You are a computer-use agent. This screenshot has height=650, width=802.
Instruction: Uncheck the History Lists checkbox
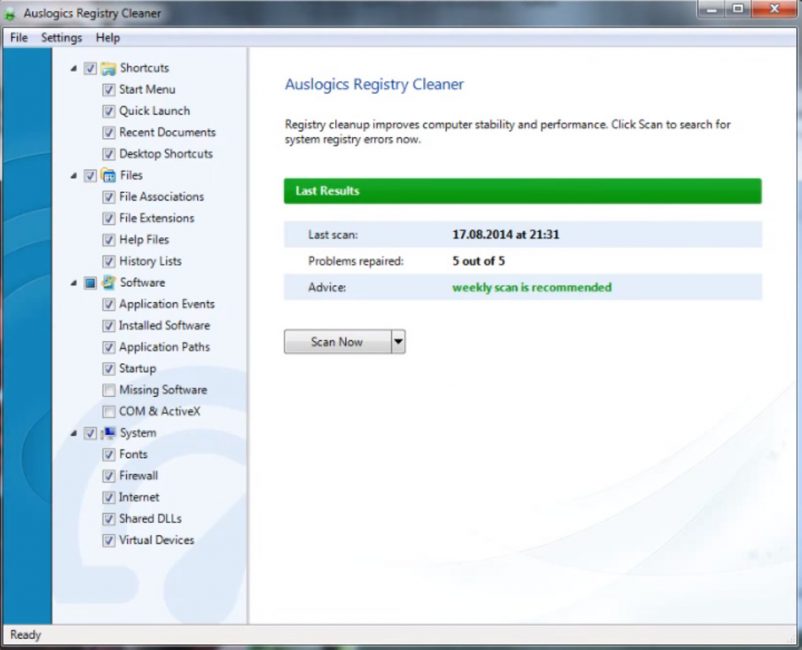(108, 262)
